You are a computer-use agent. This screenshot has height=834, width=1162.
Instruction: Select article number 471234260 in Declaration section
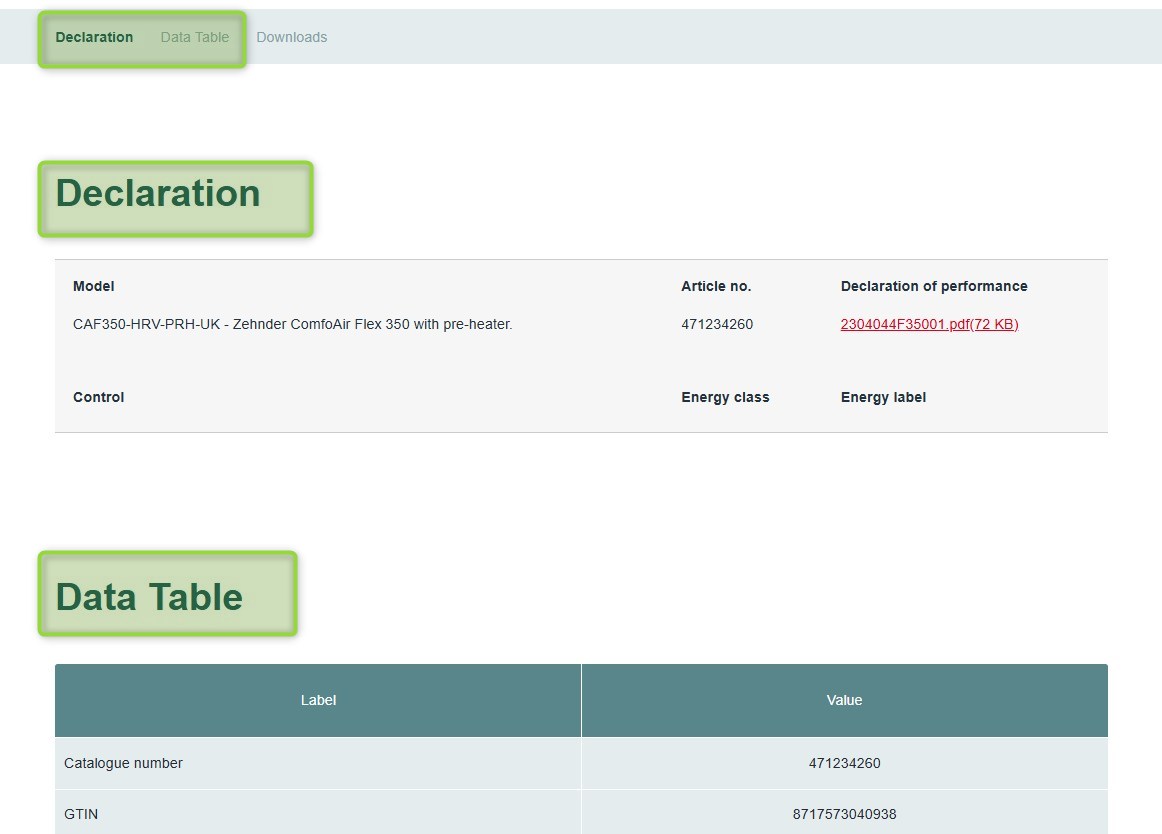717,324
